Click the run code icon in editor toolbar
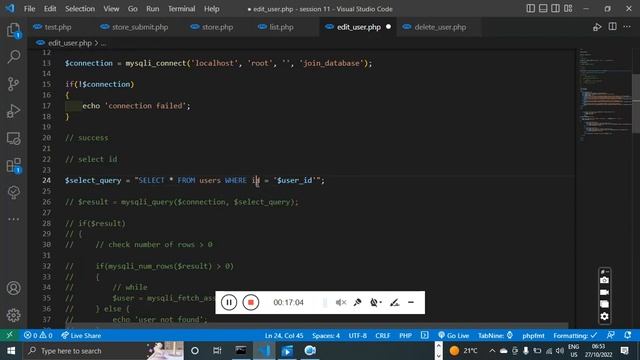This screenshot has height=360, width=640. pyautogui.click(x=597, y=27)
